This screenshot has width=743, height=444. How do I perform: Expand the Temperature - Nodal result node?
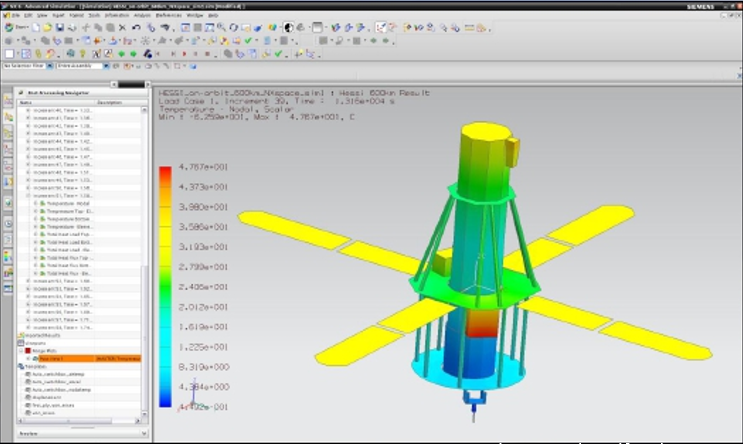36,203
